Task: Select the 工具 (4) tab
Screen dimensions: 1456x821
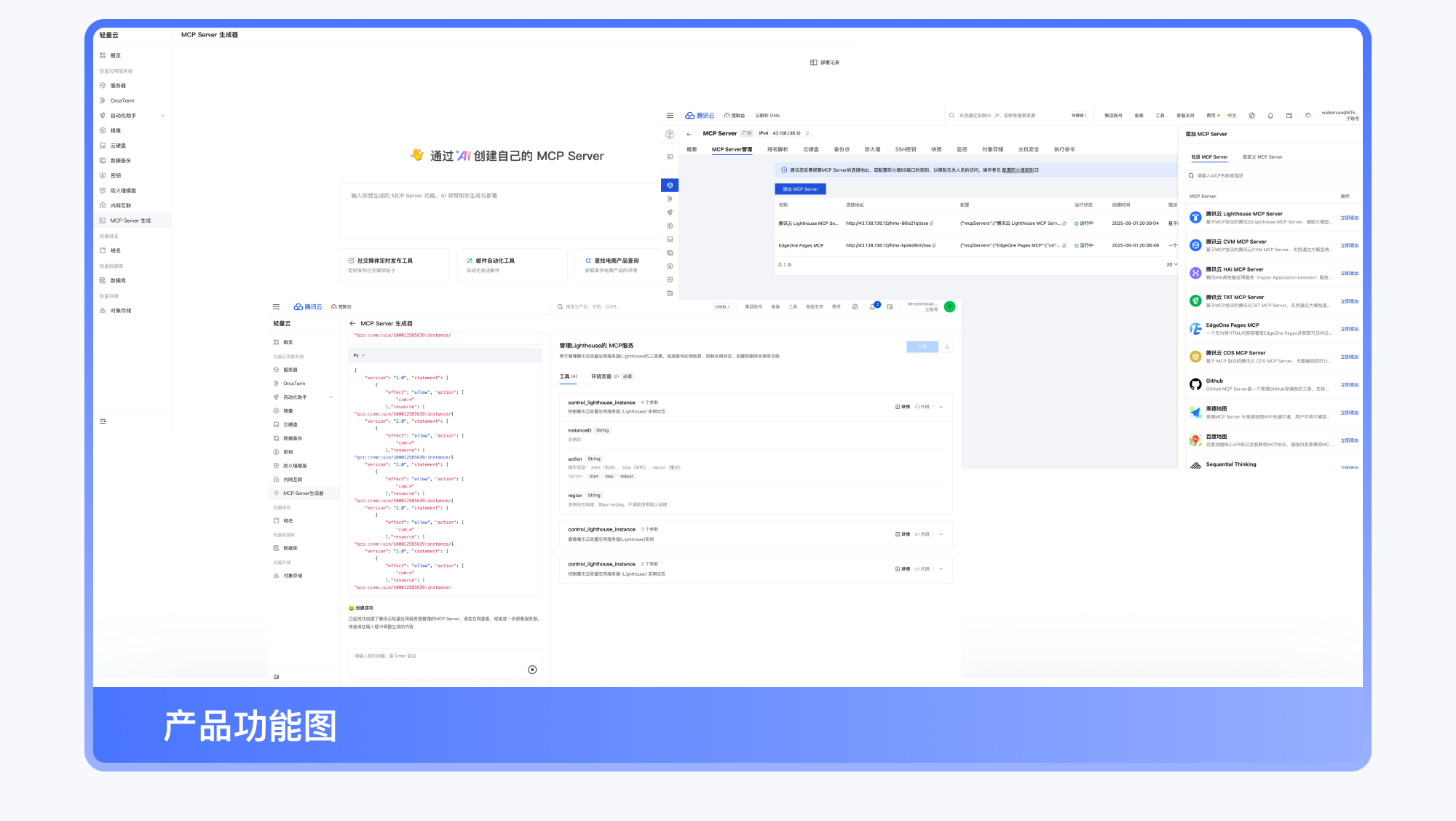Action: click(568, 376)
